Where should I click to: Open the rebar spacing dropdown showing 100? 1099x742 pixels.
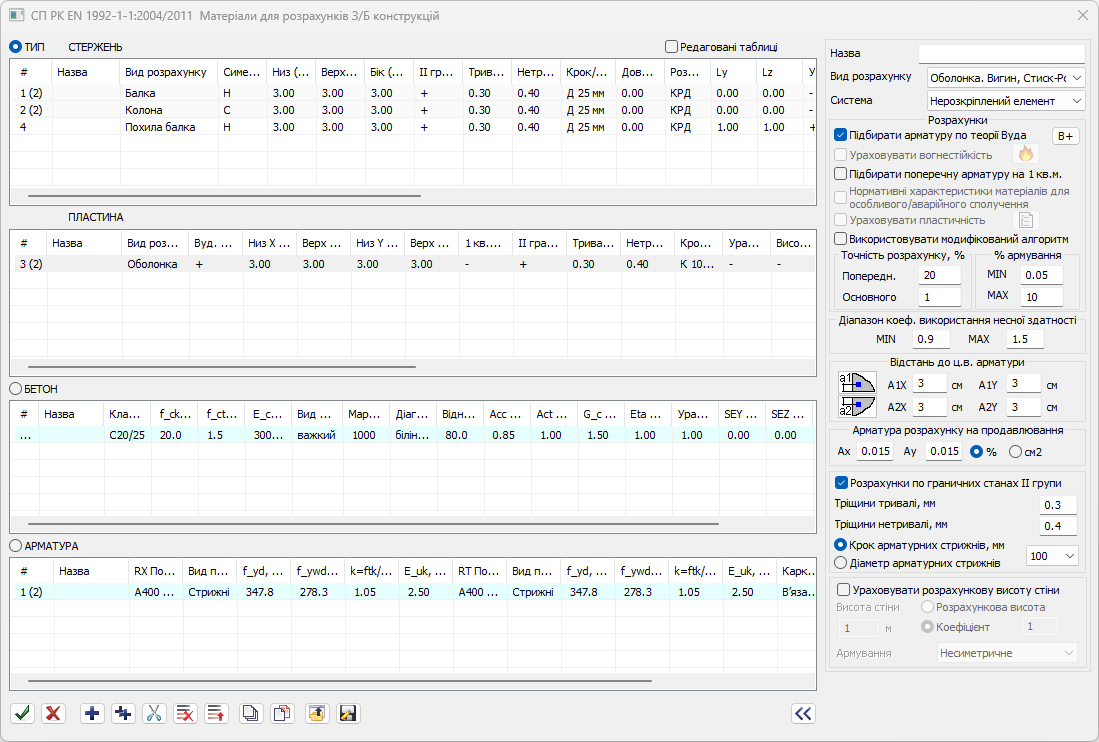[1052, 555]
